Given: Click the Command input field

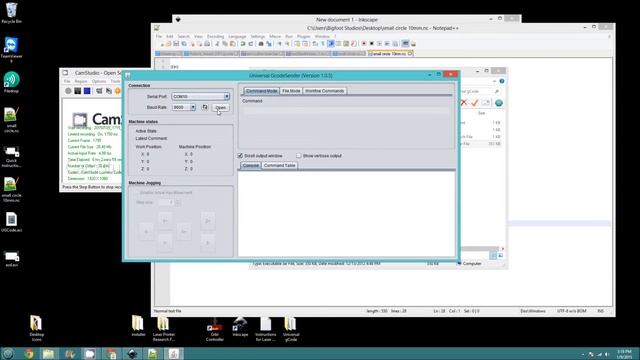Looking at the screenshot, I should [x=346, y=110].
